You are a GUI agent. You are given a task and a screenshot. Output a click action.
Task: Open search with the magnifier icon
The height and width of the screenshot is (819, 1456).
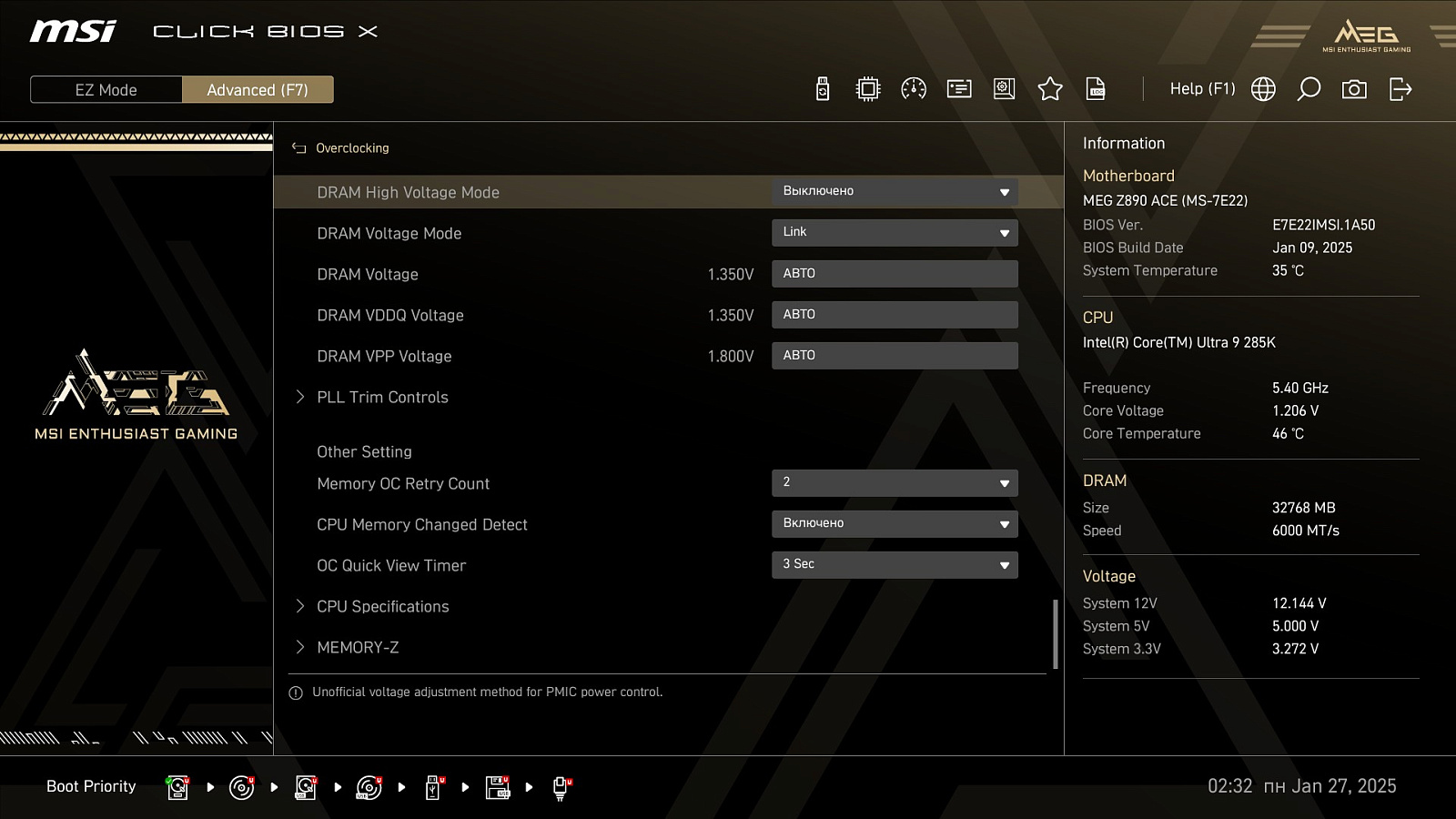[x=1309, y=89]
